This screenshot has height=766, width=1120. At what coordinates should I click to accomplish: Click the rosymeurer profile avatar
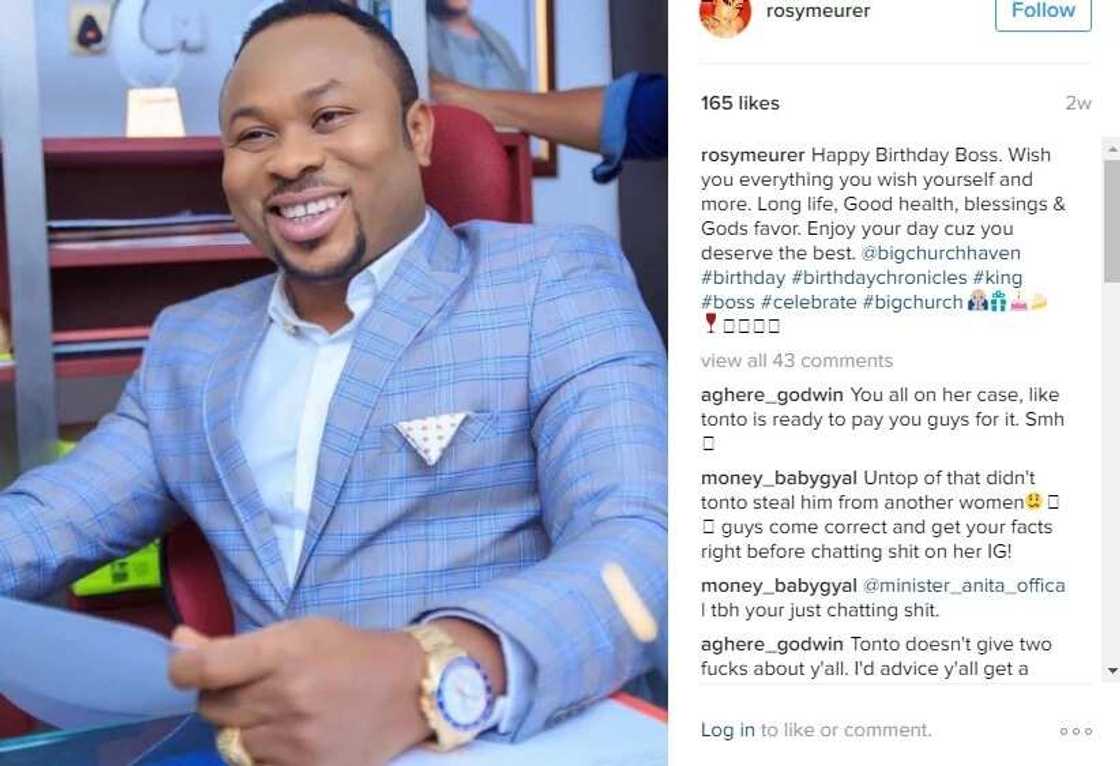[x=725, y=14]
